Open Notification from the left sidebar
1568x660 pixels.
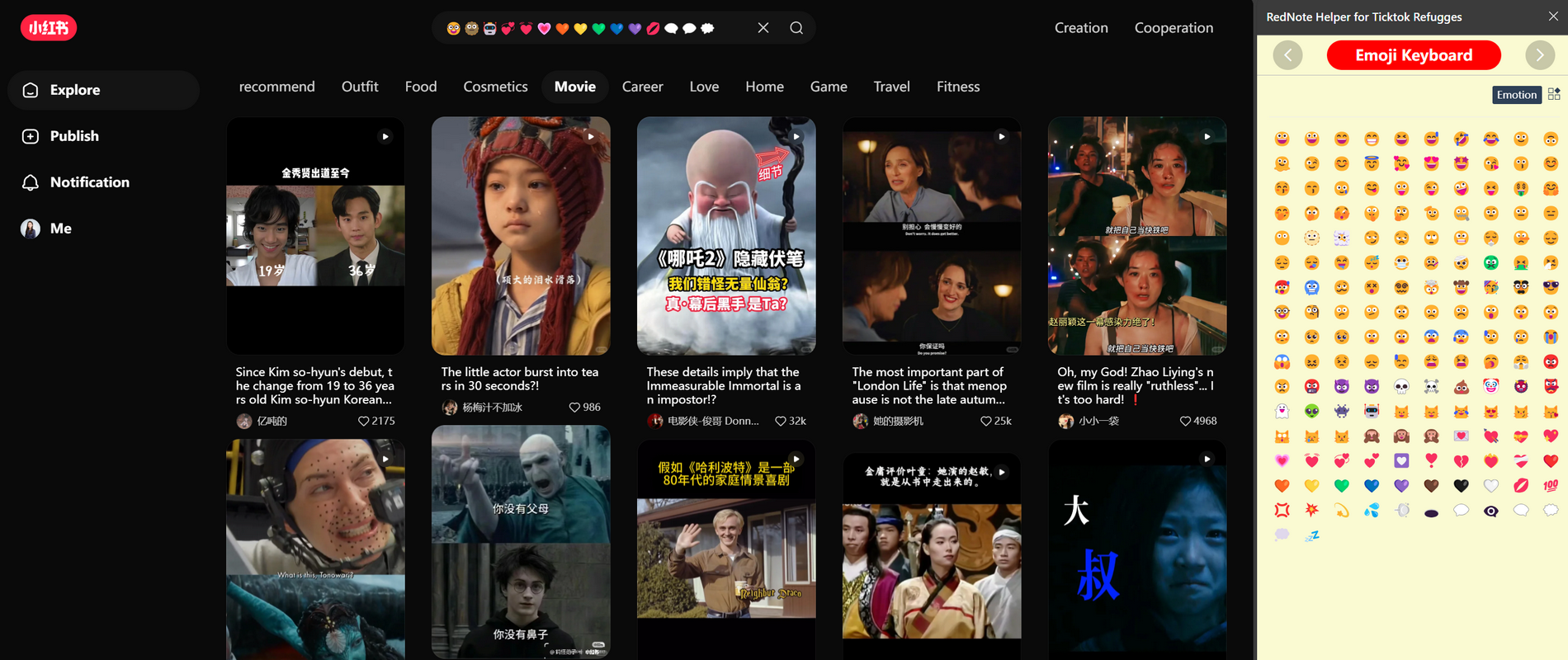click(89, 182)
